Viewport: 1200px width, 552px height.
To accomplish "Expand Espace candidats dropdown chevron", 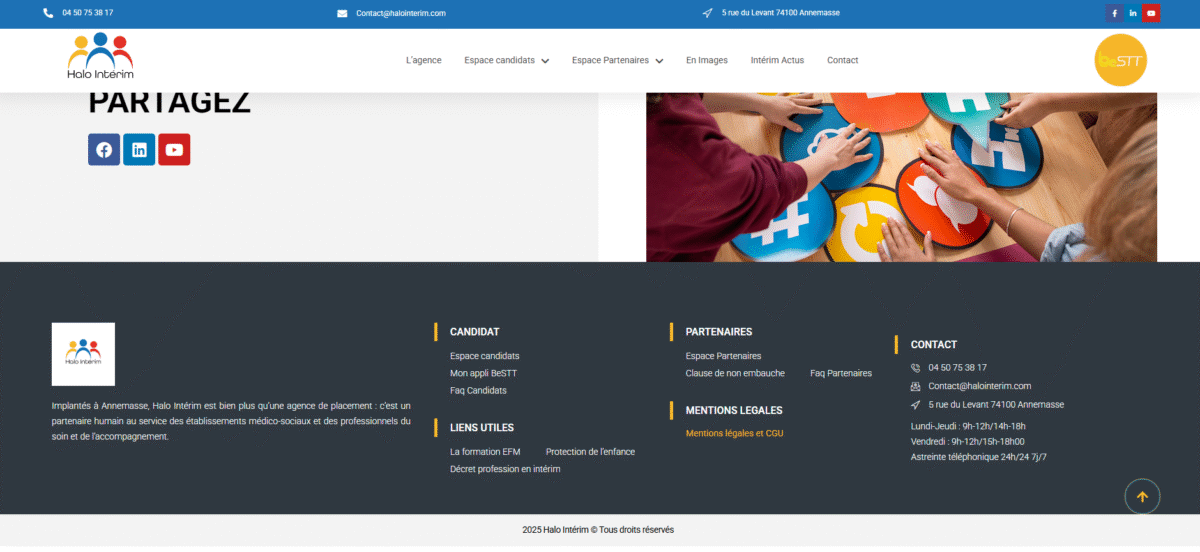I will (x=545, y=61).
